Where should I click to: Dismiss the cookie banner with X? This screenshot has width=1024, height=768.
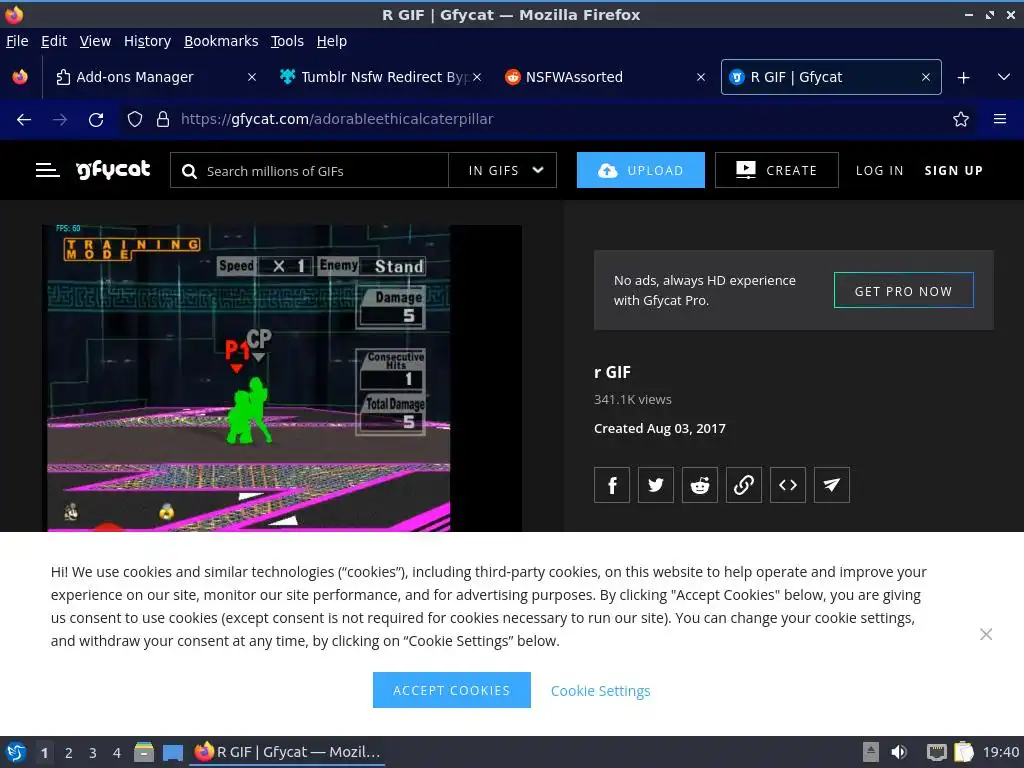[x=986, y=634]
